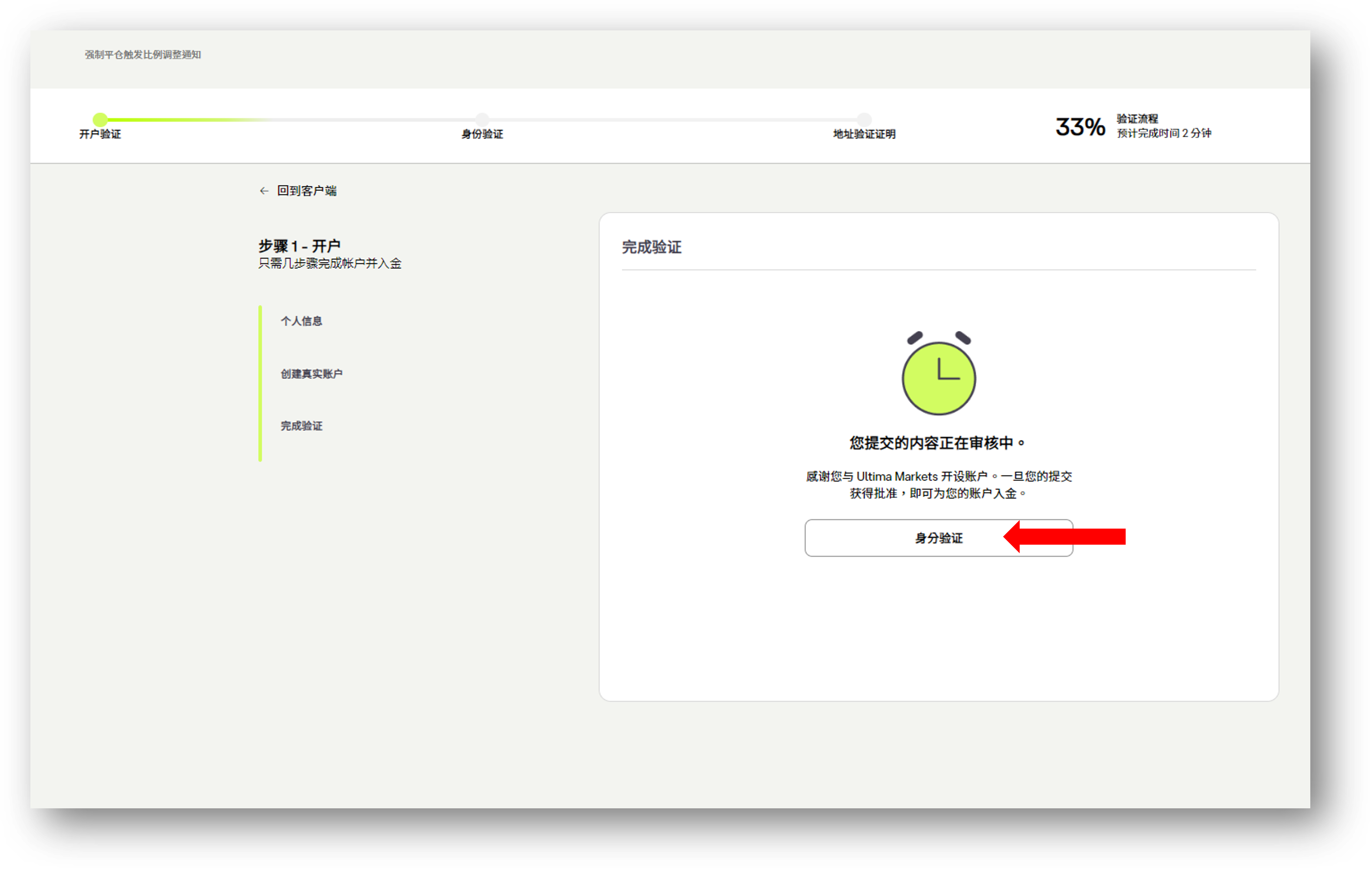Click the back arrow icon beside 回到客户端
Image resolution: width=1372 pixels, height=870 pixels.
click(x=264, y=191)
